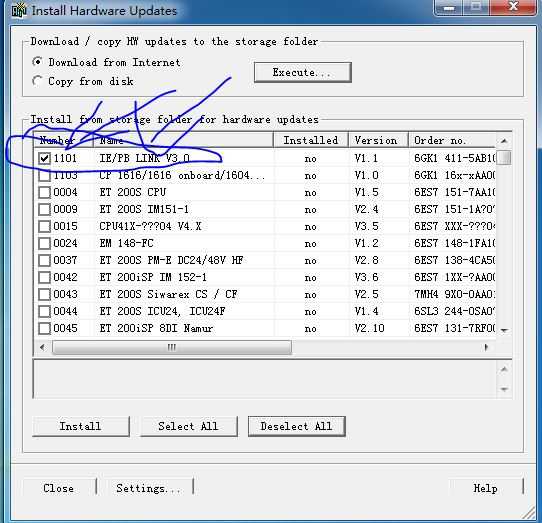Click version cell 'V2.10'
Screen dimensions: 542x523
coord(370,328)
